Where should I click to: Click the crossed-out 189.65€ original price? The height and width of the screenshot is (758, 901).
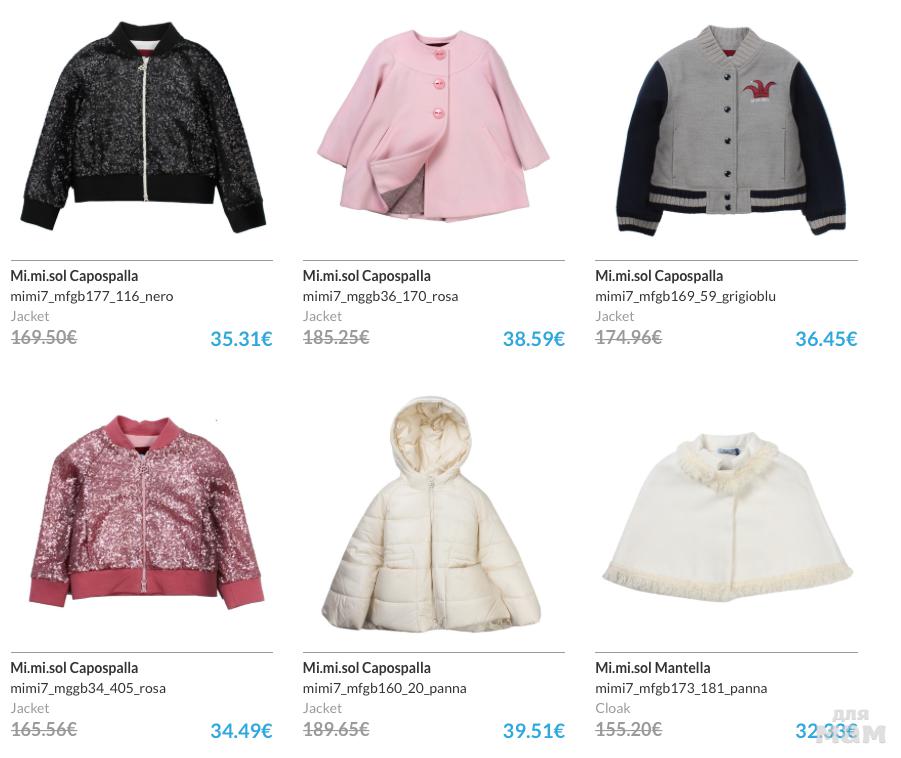point(336,729)
